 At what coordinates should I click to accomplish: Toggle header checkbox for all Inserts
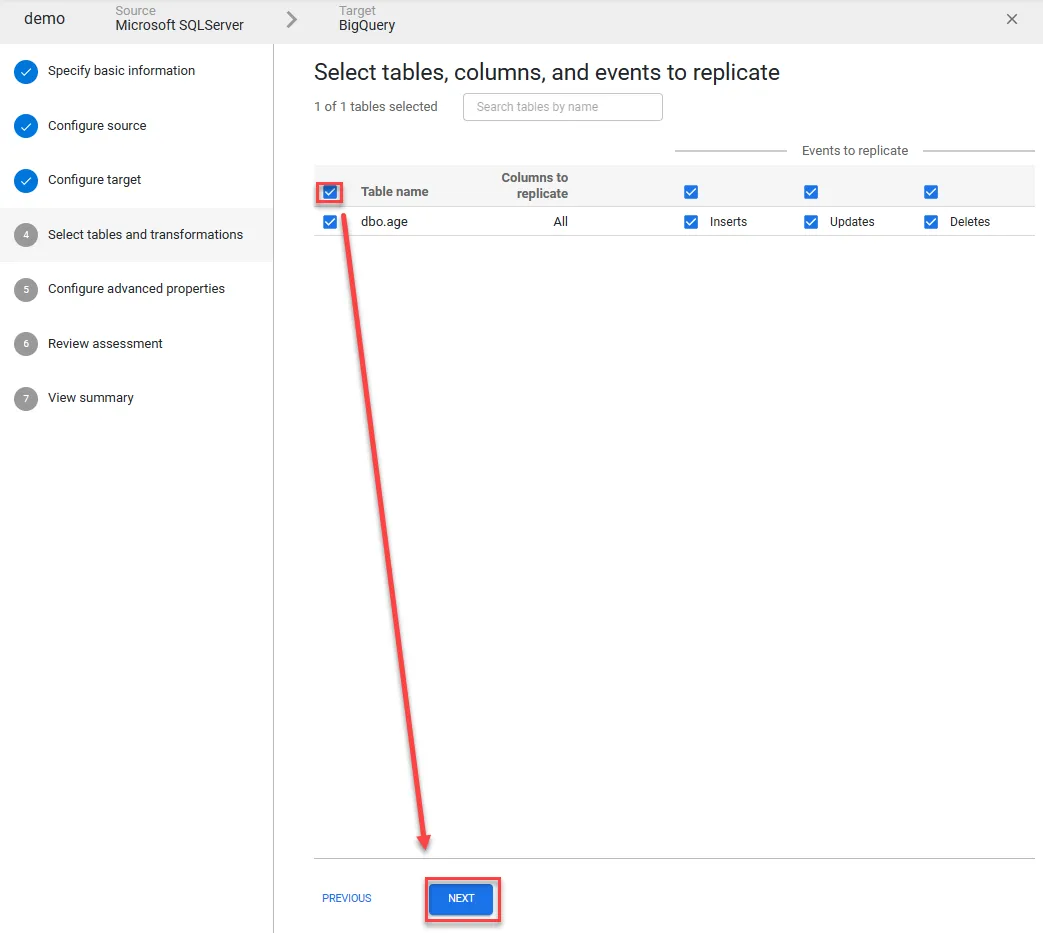coord(691,192)
